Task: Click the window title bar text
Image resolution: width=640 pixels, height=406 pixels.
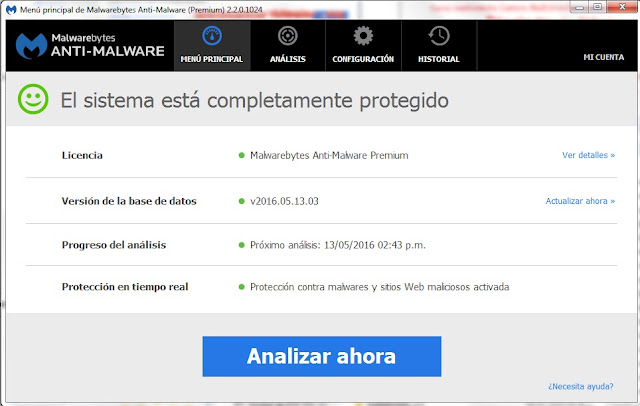Action: tap(141, 10)
